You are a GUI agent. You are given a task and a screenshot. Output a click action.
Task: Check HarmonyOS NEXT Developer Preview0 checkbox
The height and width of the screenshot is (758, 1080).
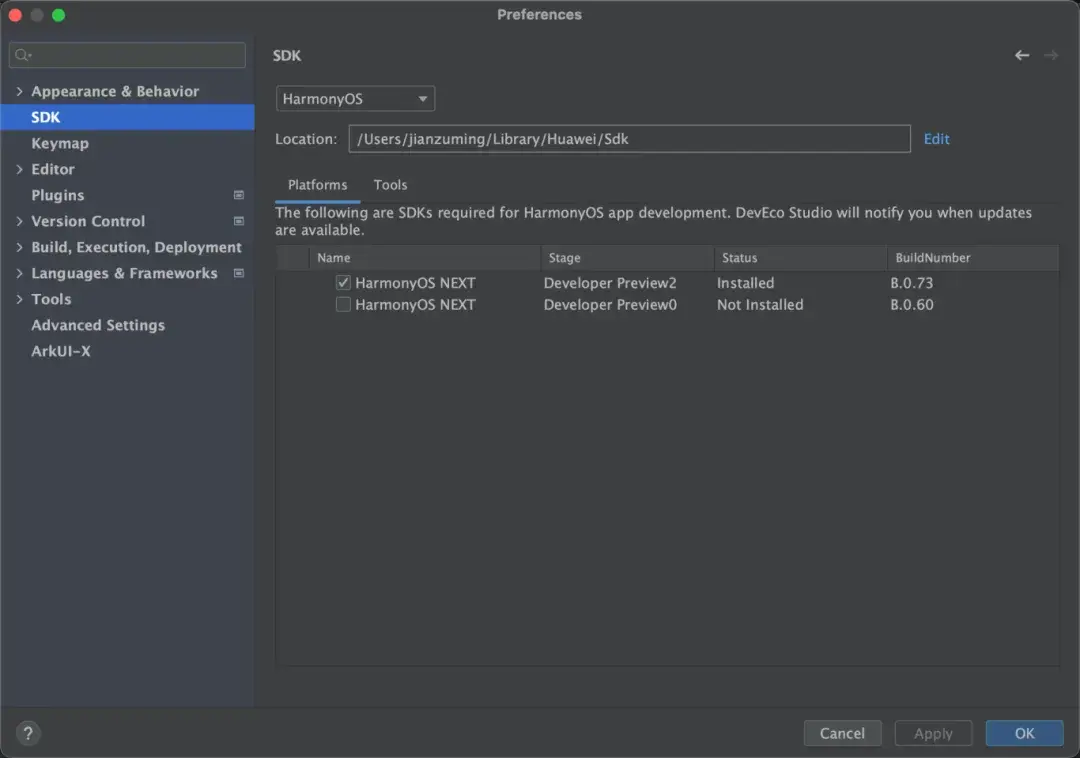[343, 305]
